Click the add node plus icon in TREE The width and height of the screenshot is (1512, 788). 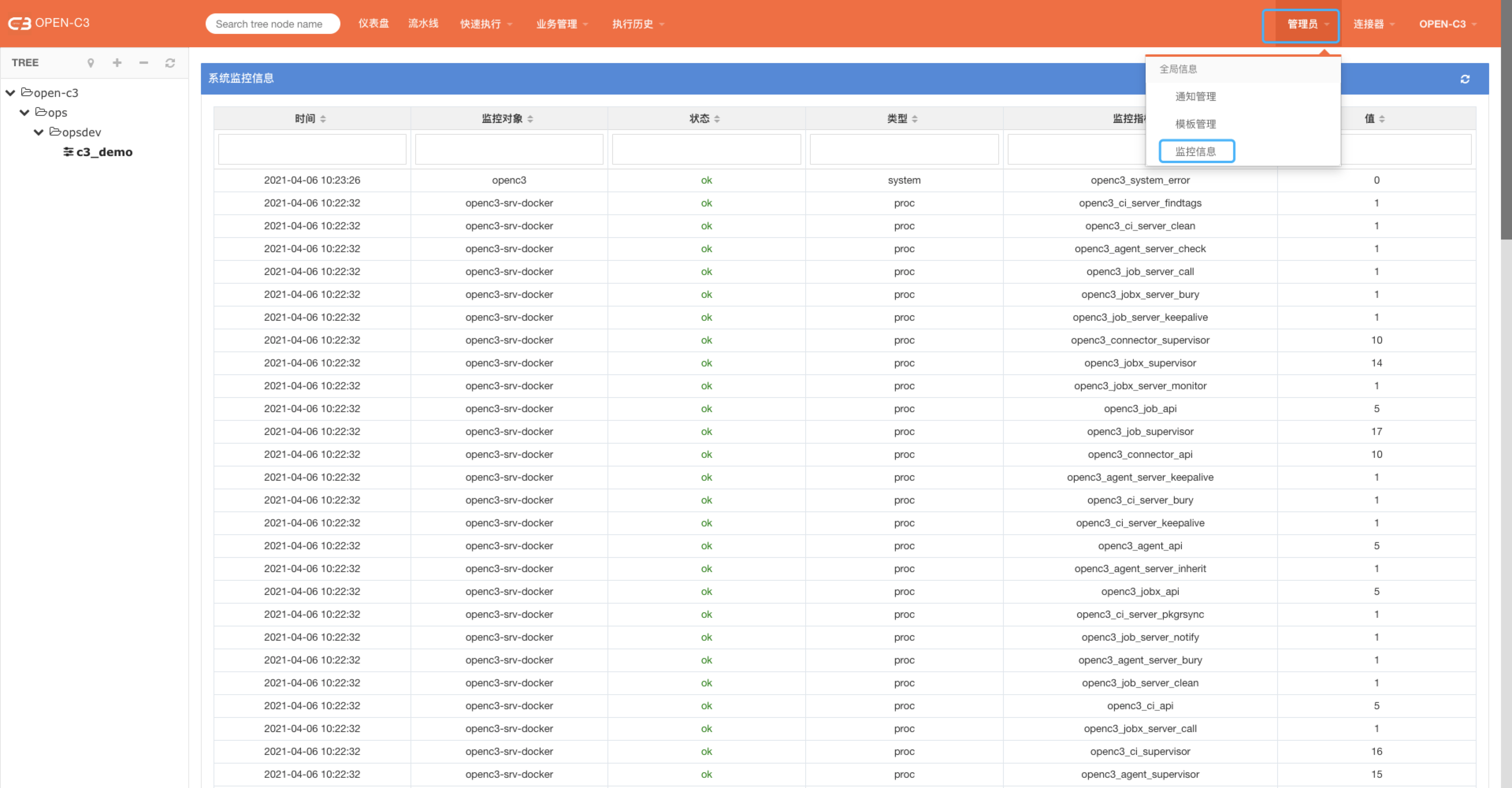click(x=116, y=63)
